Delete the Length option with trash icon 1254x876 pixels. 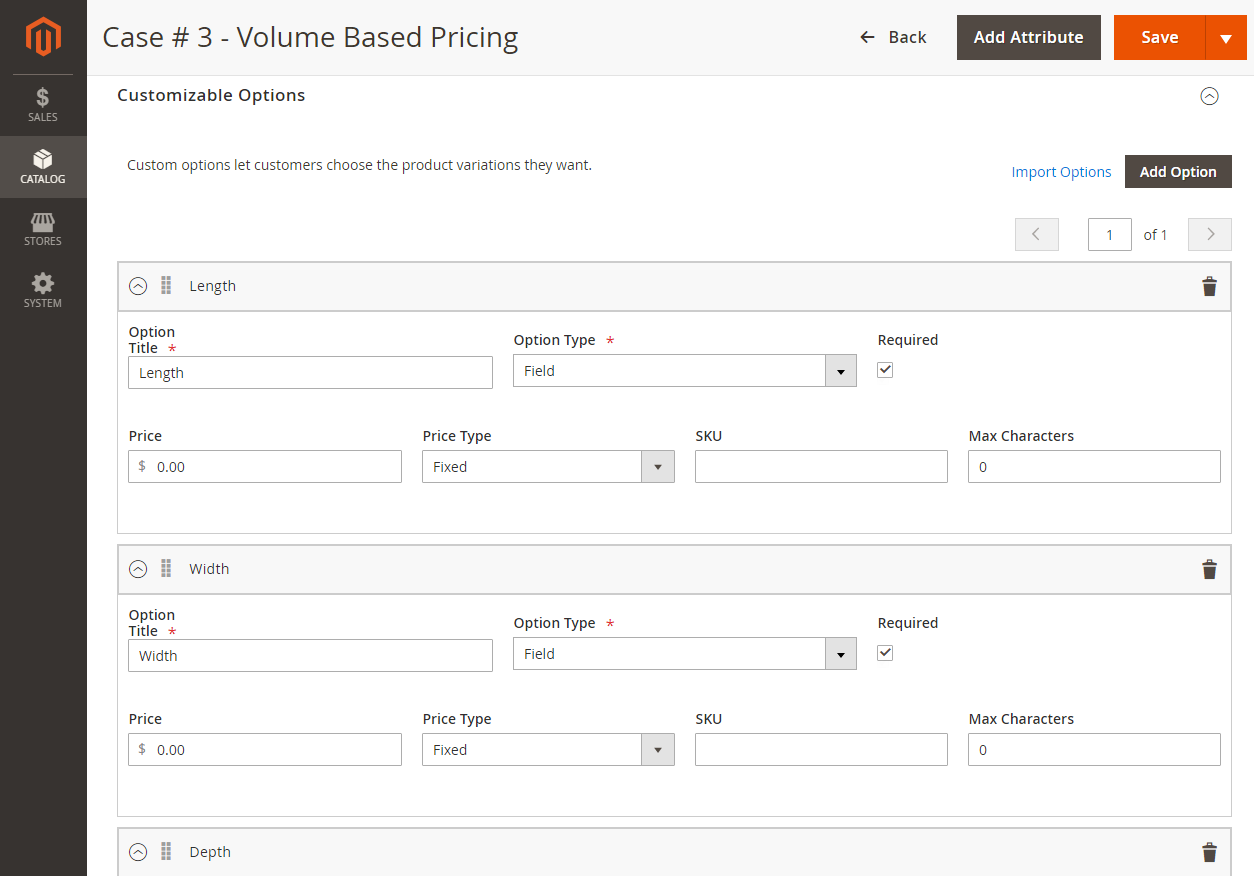pyautogui.click(x=1209, y=287)
